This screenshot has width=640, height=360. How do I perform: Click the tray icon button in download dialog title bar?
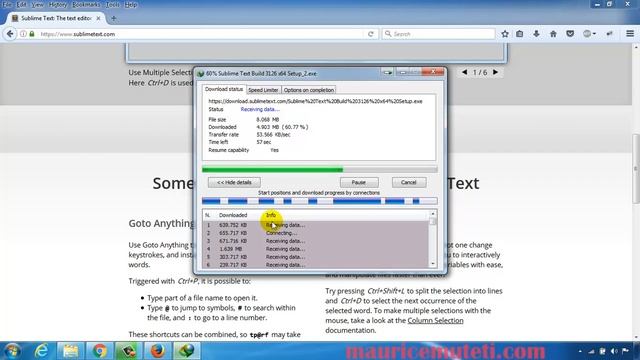(x=387, y=73)
